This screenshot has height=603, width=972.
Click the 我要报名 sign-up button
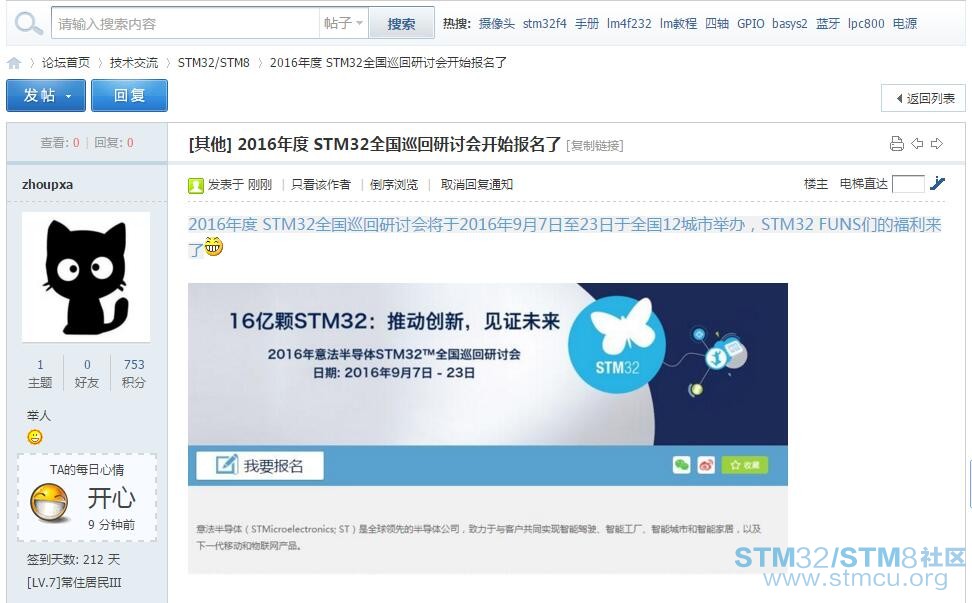tap(260, 465)
